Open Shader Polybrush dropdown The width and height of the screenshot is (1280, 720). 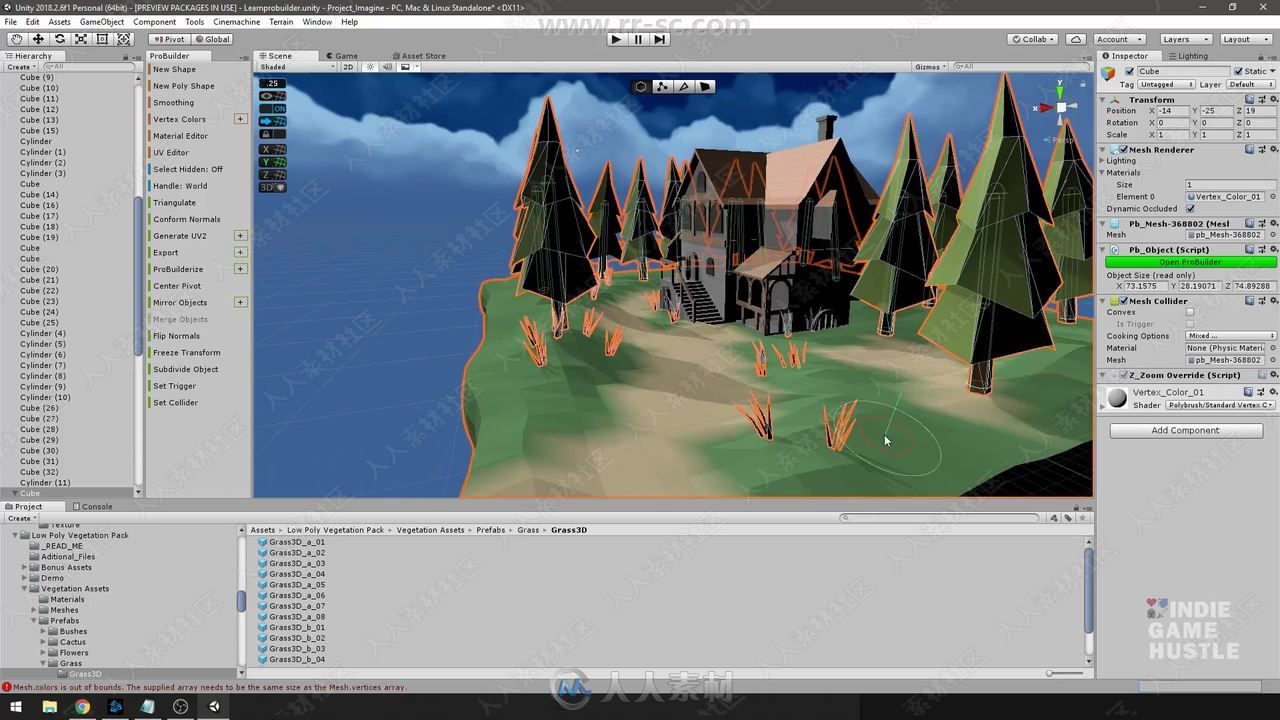tap(1221, 405)
